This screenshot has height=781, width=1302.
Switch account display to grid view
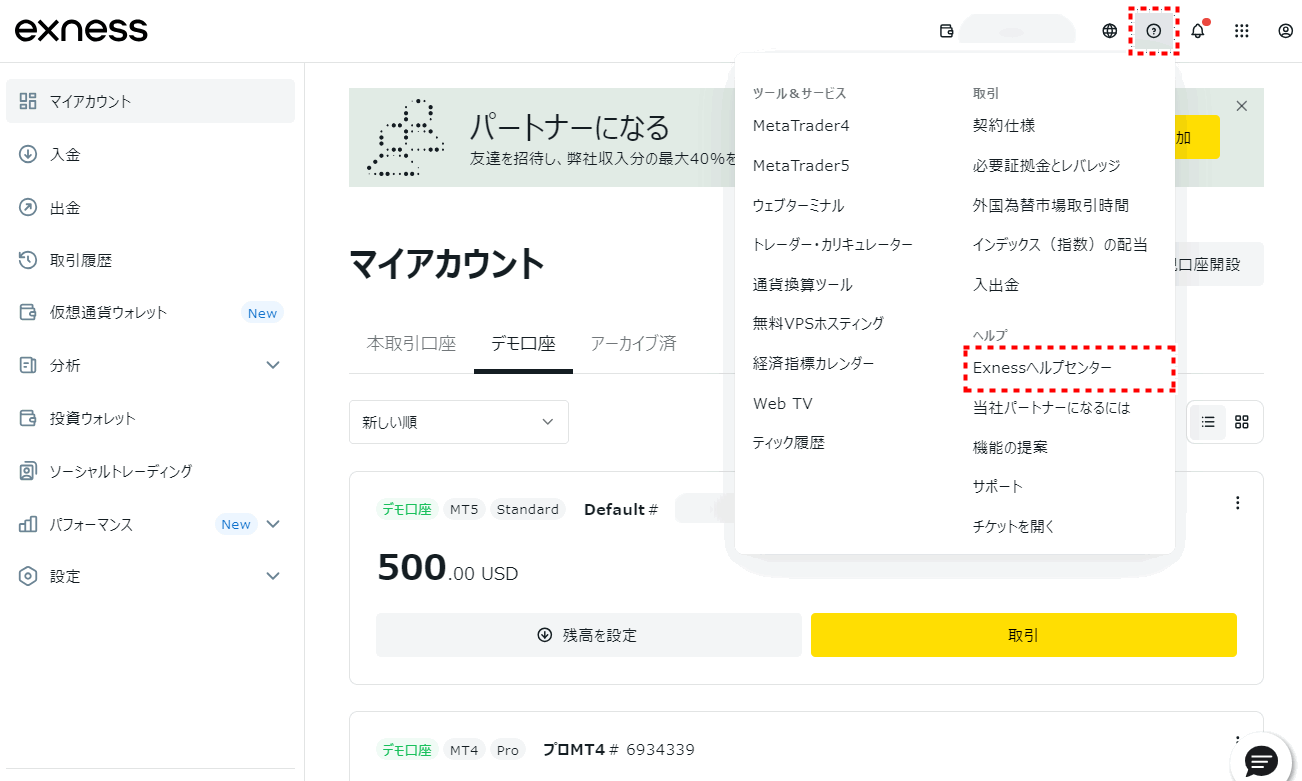click(x=1240, y=422)
